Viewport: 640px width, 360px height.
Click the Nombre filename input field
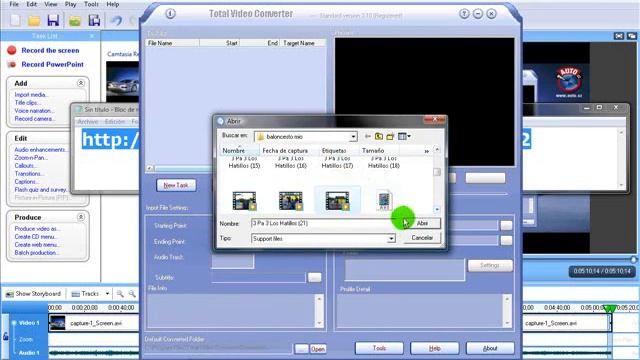[322, 223]
